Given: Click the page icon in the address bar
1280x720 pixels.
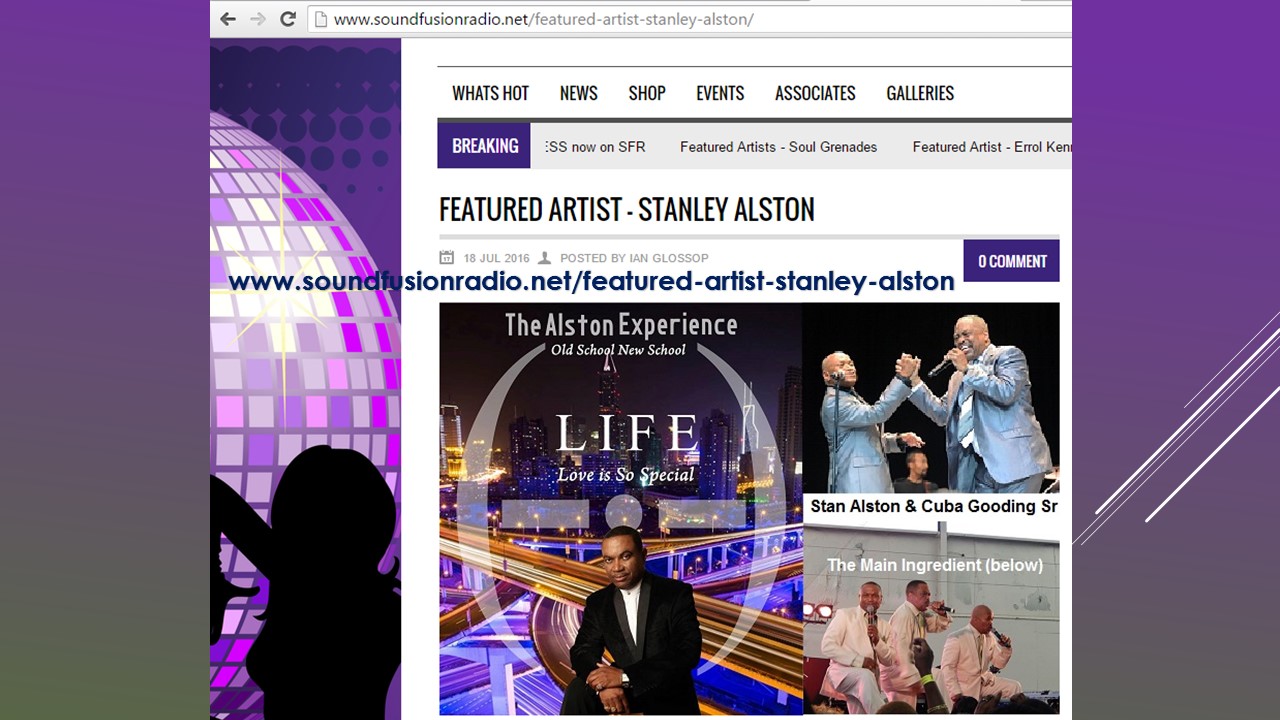Looking at the screenshot, I should click(320, 19).
